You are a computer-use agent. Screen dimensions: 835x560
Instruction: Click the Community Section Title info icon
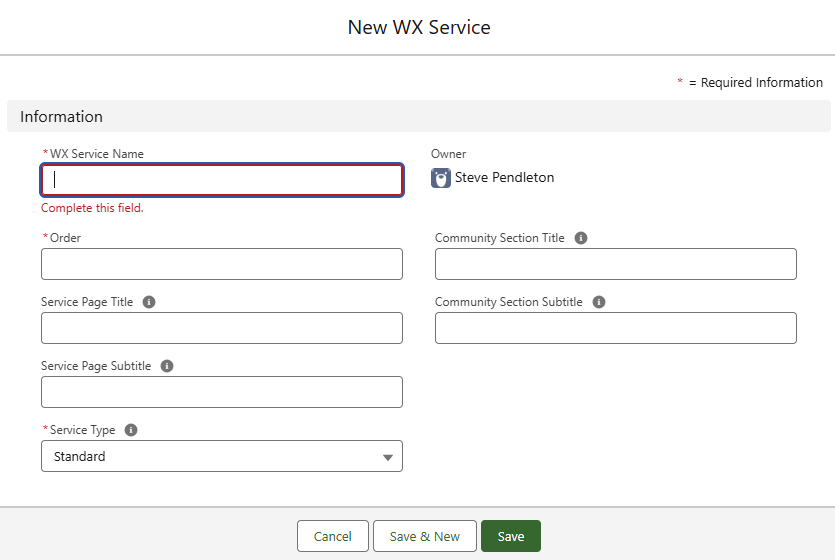click(x=581, y=238)
